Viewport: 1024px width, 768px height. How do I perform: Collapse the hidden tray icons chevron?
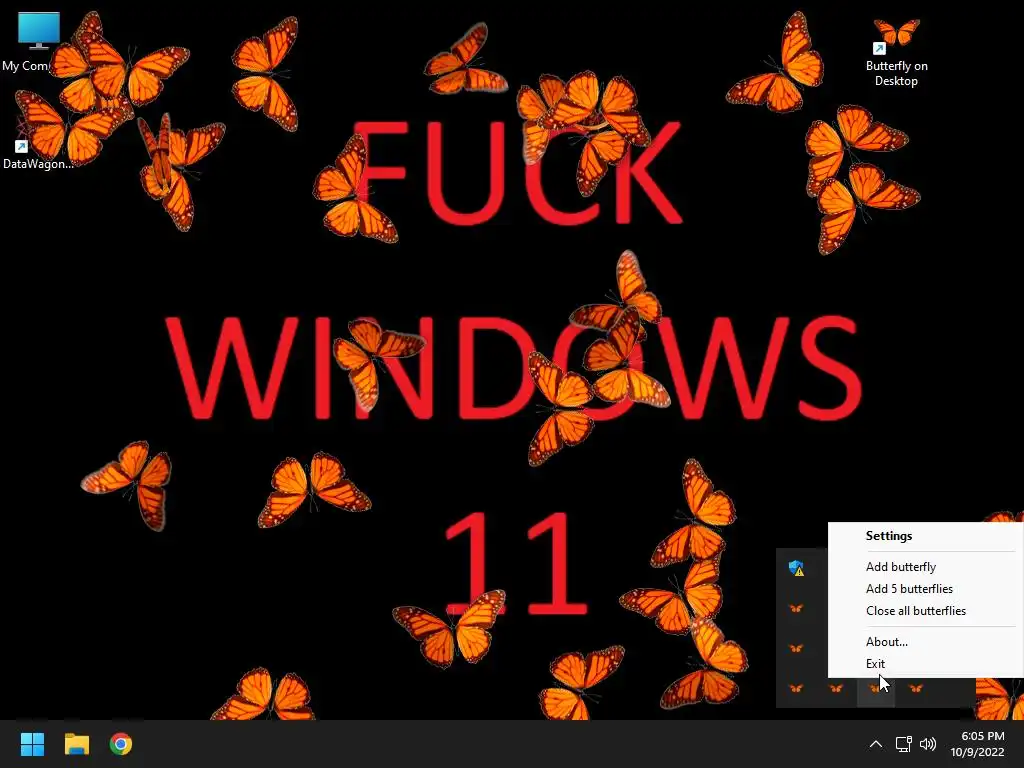[876, 744]
